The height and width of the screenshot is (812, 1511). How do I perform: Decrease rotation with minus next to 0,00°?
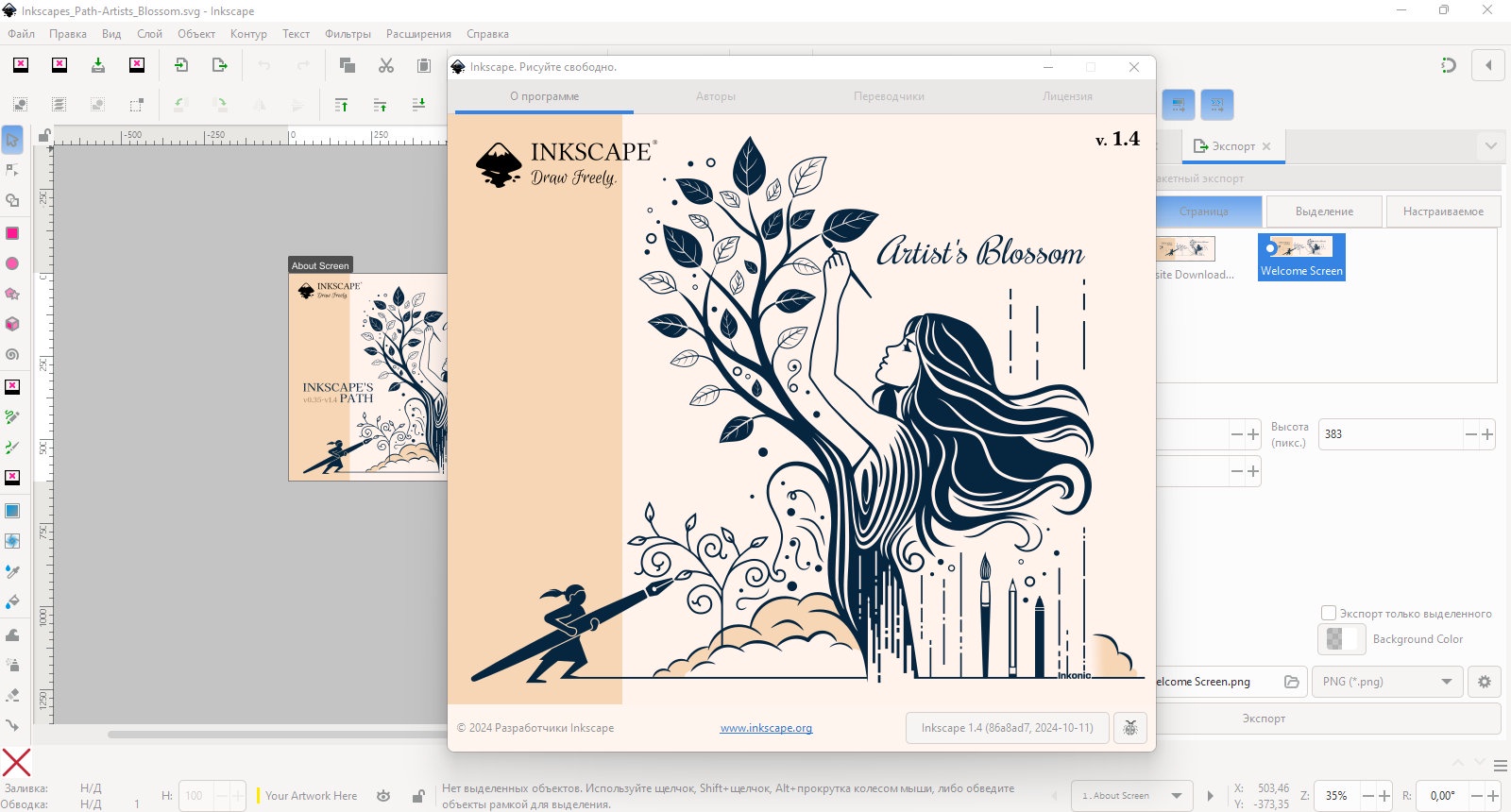(x=1476, y=796)
